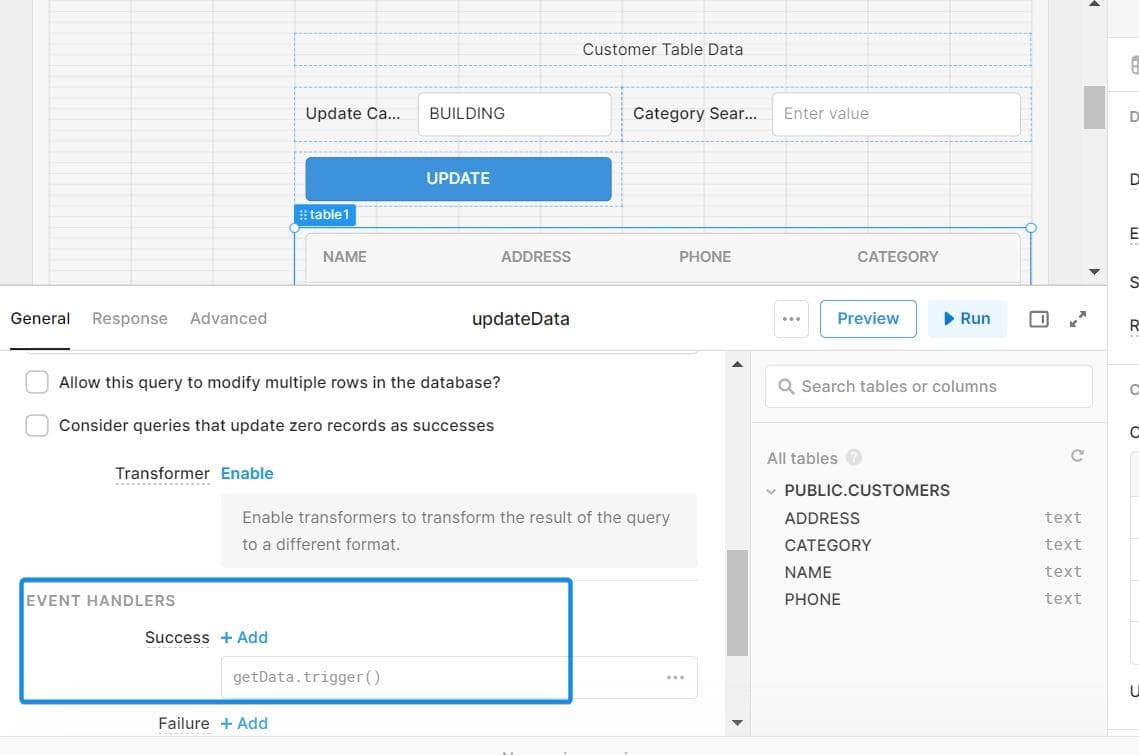Grab the table1 drag handle label
The height and width of the screenshot is (755, 1139).
pyautogui.click(x=324, y=215)
